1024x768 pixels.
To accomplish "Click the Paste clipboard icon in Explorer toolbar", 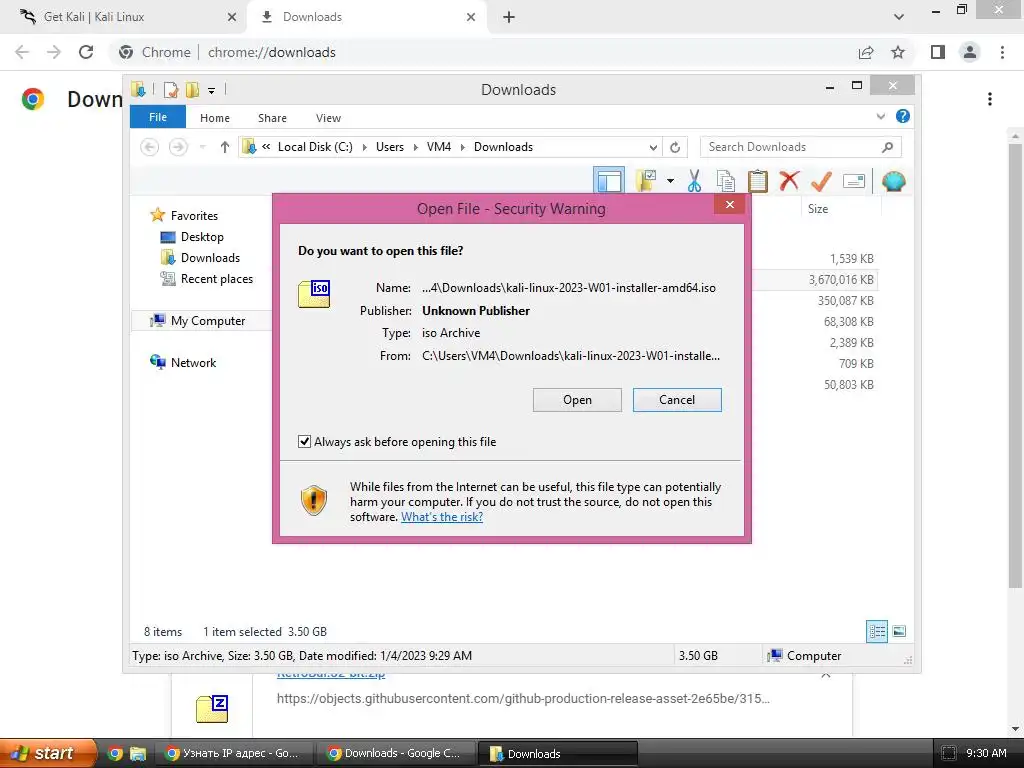I will pyautogui.click(x=758, y=181).
